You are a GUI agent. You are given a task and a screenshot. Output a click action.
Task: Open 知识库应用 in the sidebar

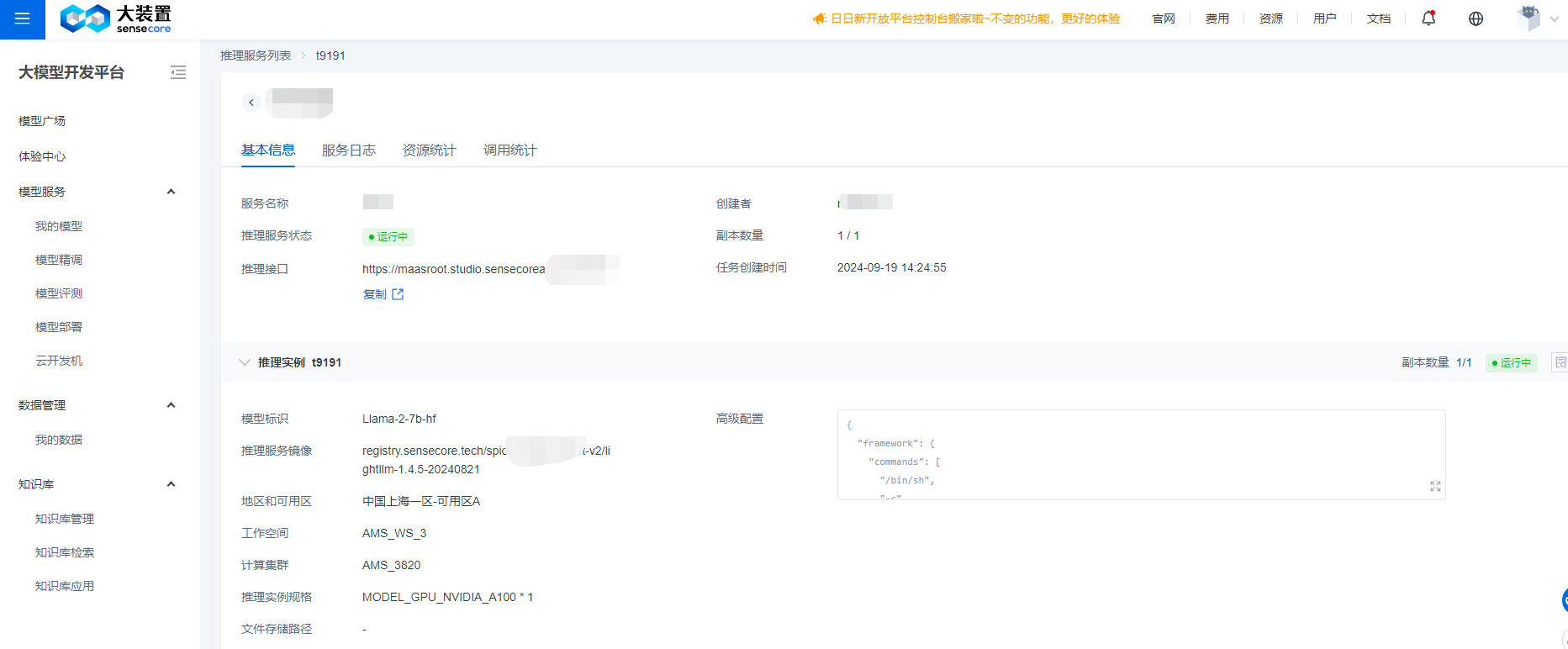click(x=65, y=586)
